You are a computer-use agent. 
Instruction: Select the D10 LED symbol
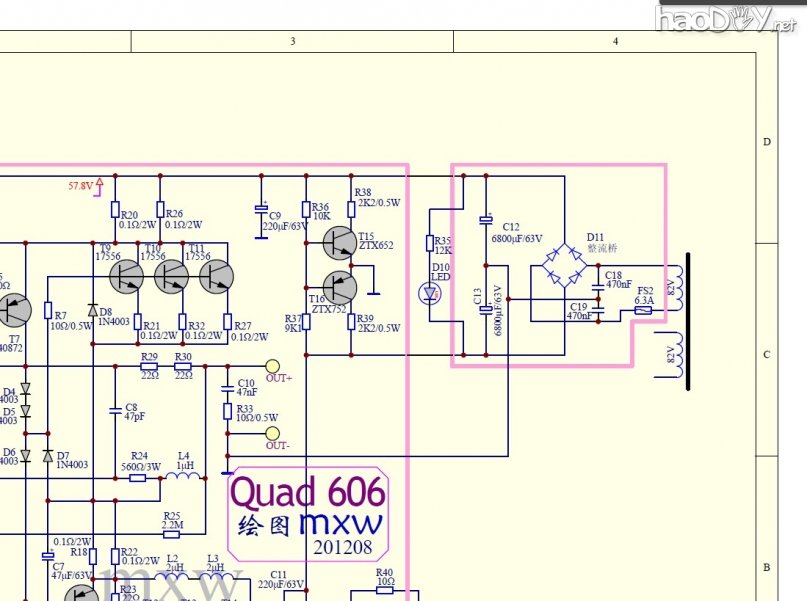[x=431, y=294]
